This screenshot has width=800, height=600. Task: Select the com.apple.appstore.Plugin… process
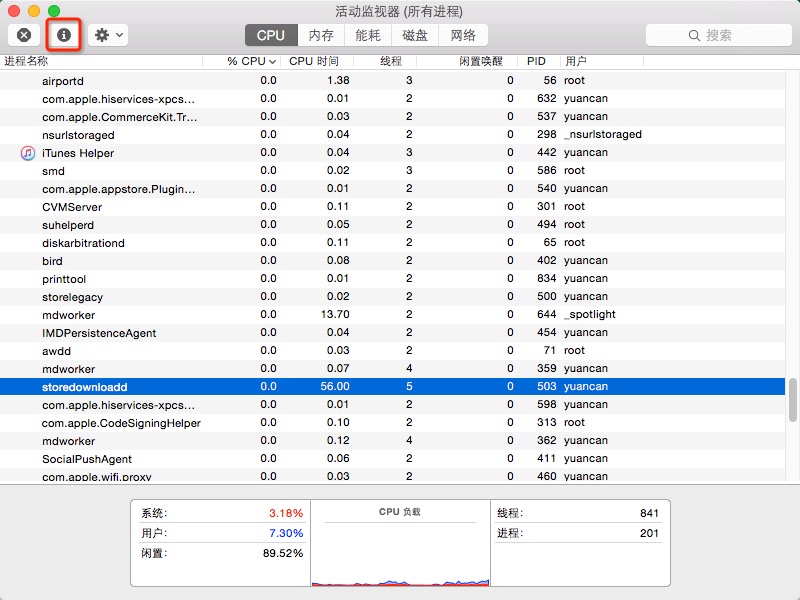pos(392,189)
